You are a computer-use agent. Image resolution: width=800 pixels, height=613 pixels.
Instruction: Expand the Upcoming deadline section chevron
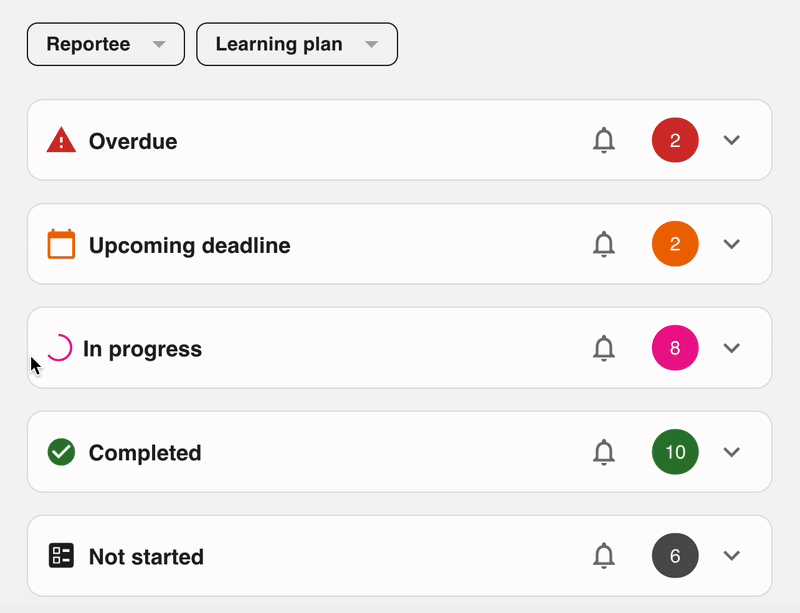coord(732,244)
